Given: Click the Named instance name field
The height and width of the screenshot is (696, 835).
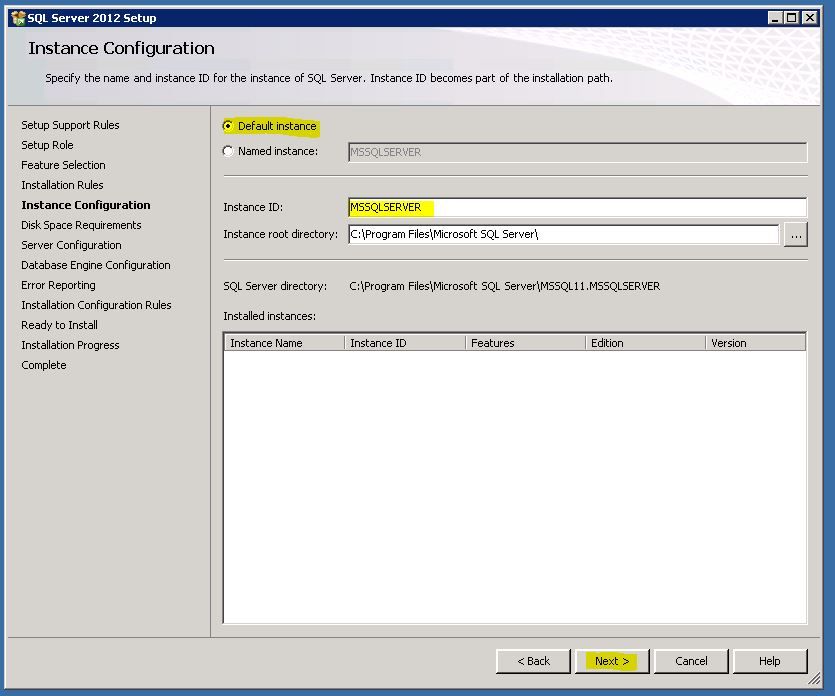Looking at the screenshot, I should click(577, 152).
